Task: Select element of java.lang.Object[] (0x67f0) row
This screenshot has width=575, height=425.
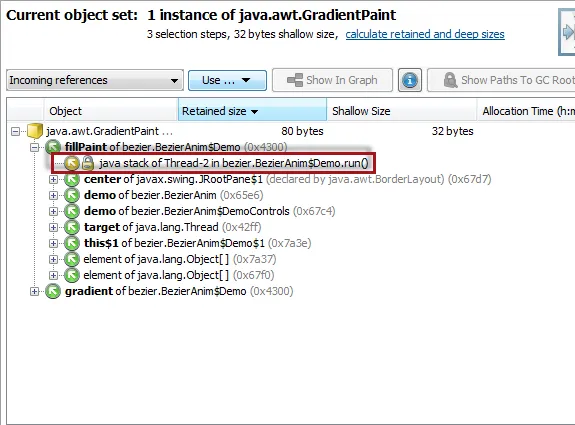Action: (x=179, y=275)
